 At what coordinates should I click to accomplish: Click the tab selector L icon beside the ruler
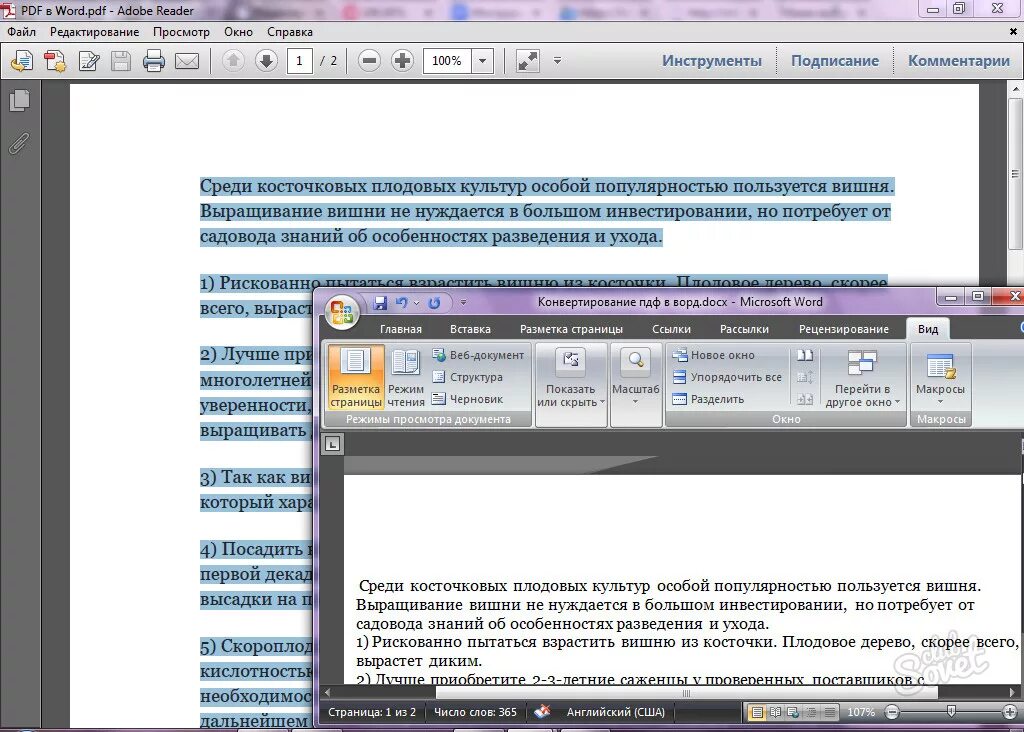click(332, 445)
